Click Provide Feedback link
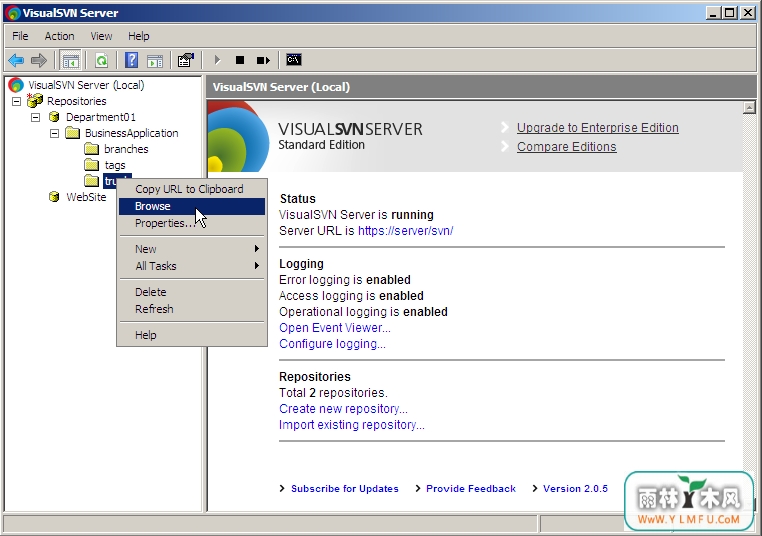 [471, 488]
